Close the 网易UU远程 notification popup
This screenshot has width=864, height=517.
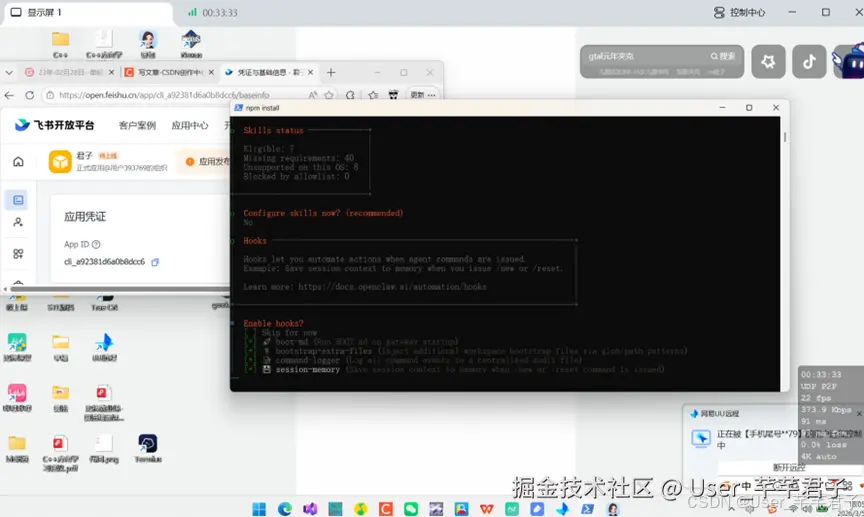coord(858,413)
